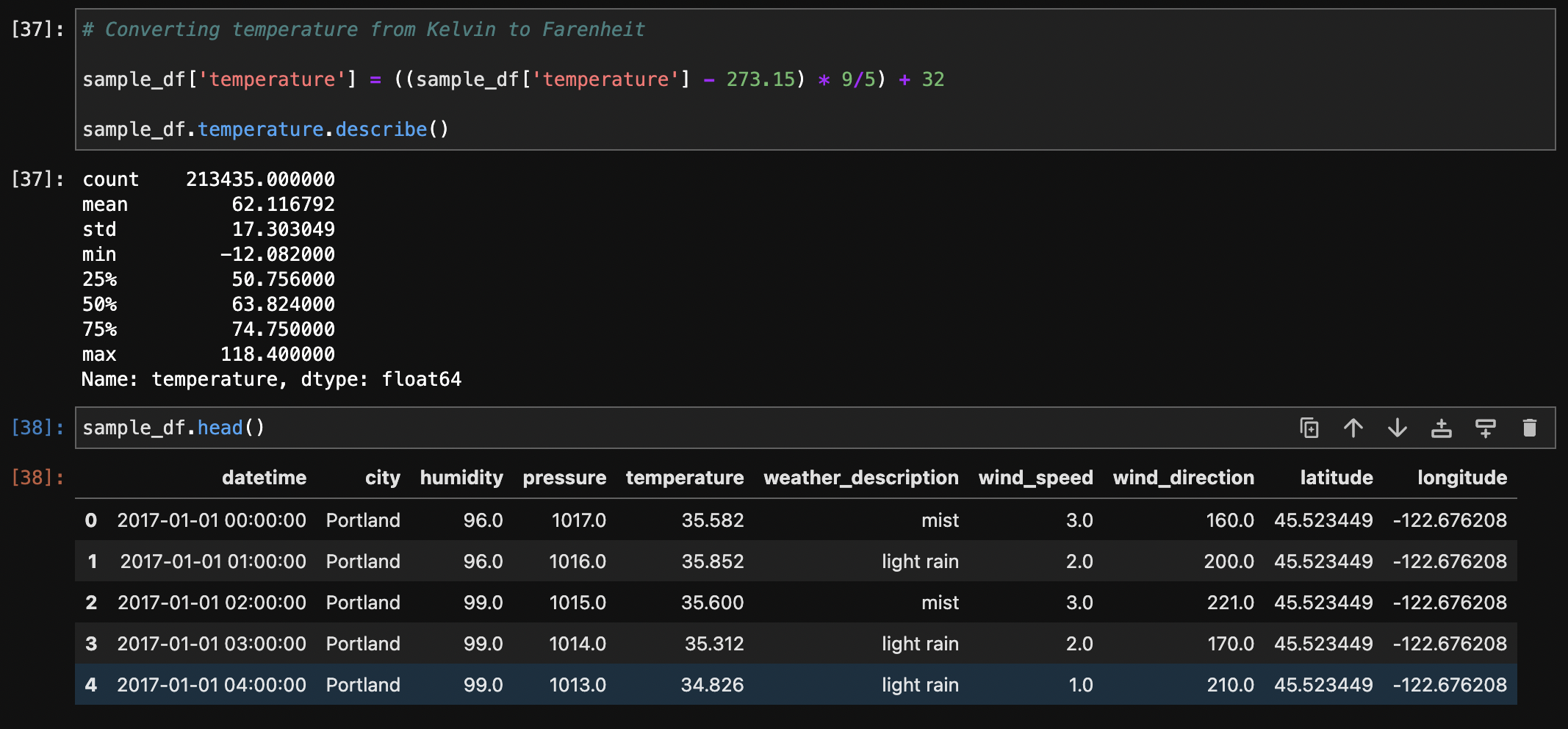1568x729 pixels.
Task: Click 'Name: temperature, dtype: float64' line
Action: point(272,379)
